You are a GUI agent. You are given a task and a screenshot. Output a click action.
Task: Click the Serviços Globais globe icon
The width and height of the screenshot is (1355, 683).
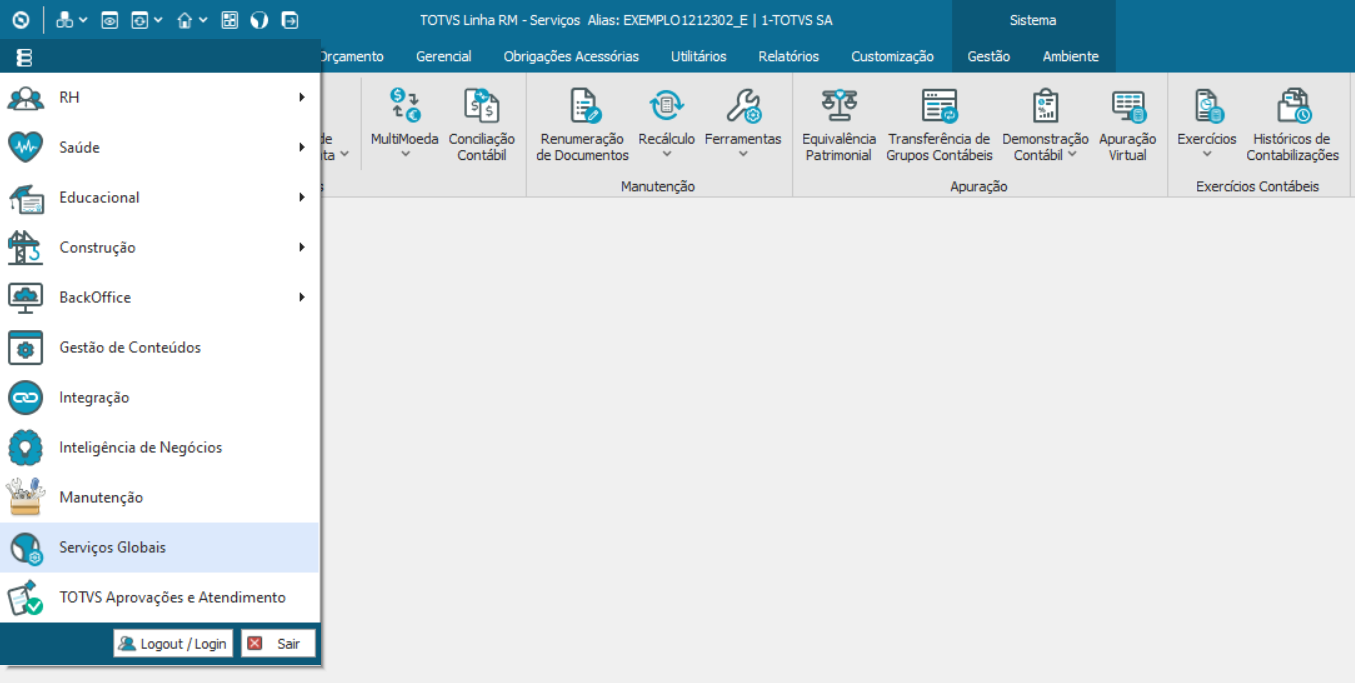[25, 548]
